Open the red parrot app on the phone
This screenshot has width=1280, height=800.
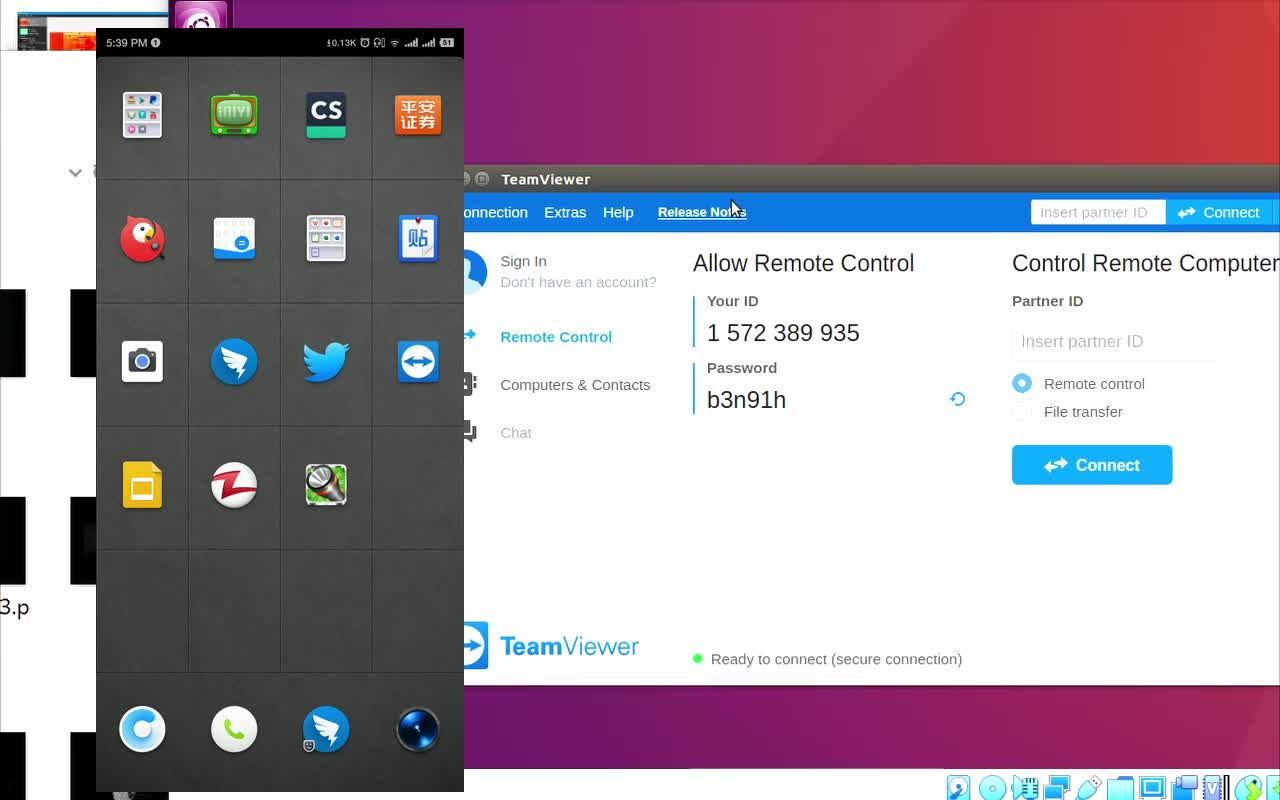(x=142, y=239)
